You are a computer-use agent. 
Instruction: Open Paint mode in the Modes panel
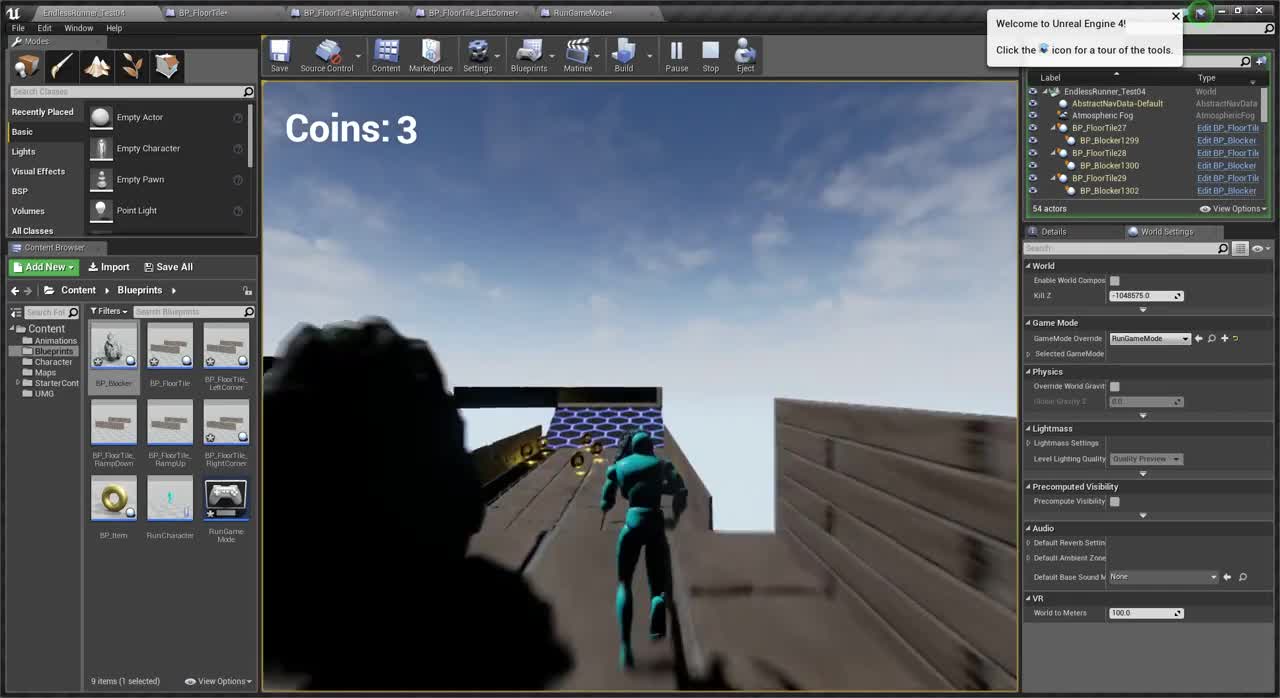coord(62,65)
